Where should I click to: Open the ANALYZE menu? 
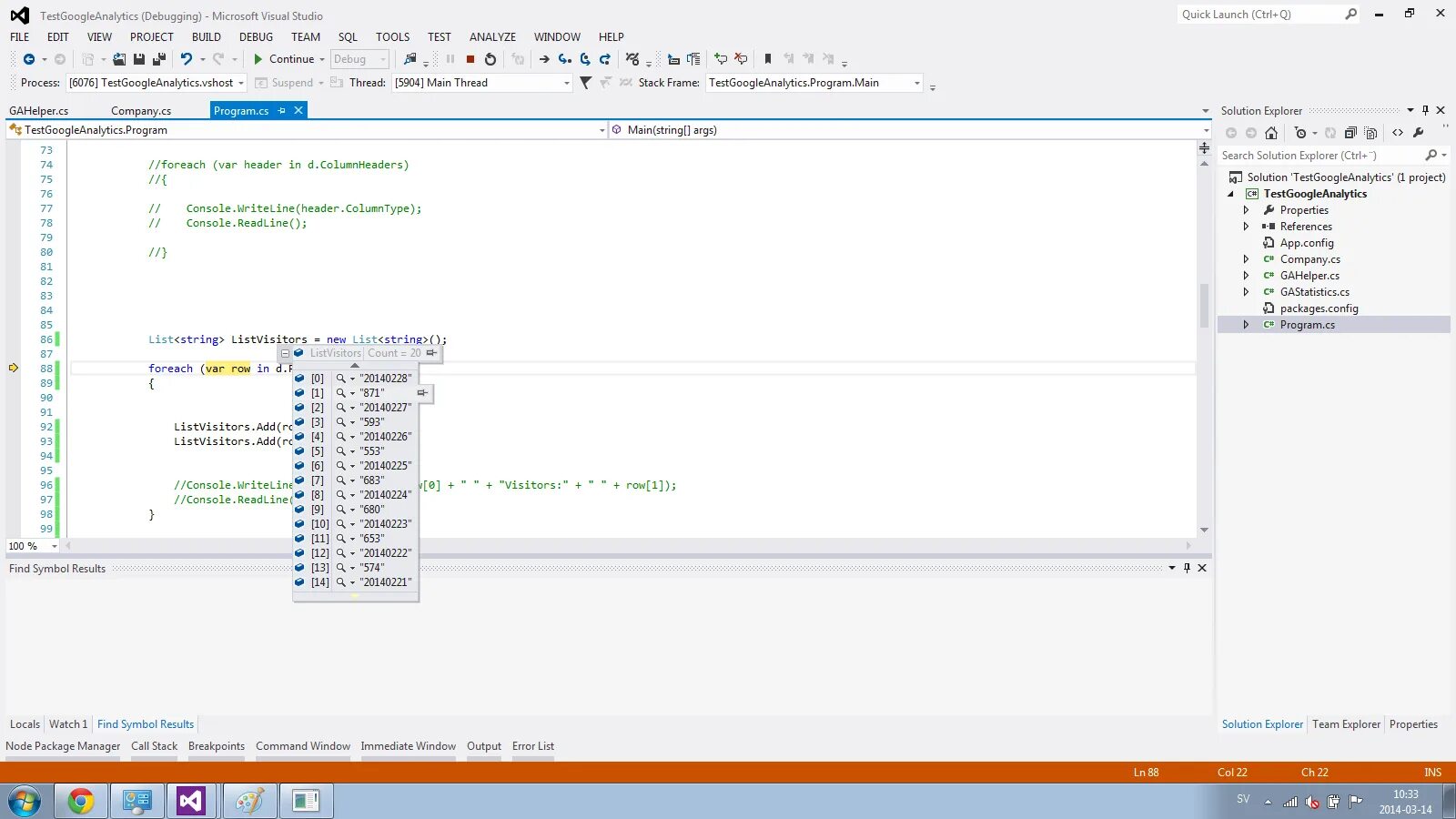click(x=492, y=37)
